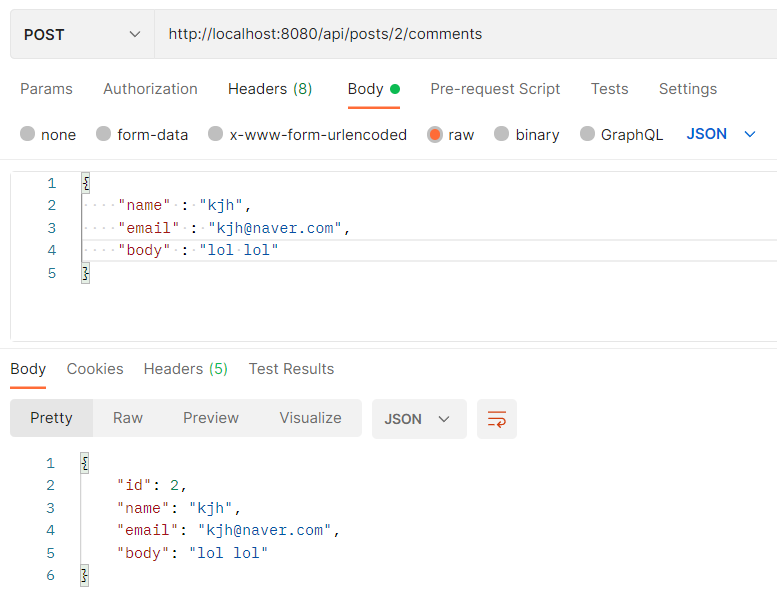Select x-www-form-urlencoded option

308,134
